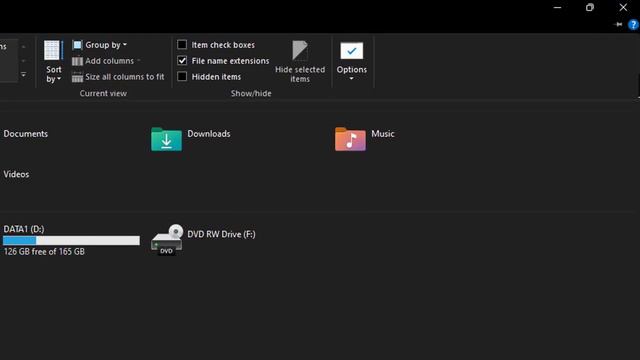Click DATA1 drive usage bar
This screenshot has width=640, height=360.
71,241
